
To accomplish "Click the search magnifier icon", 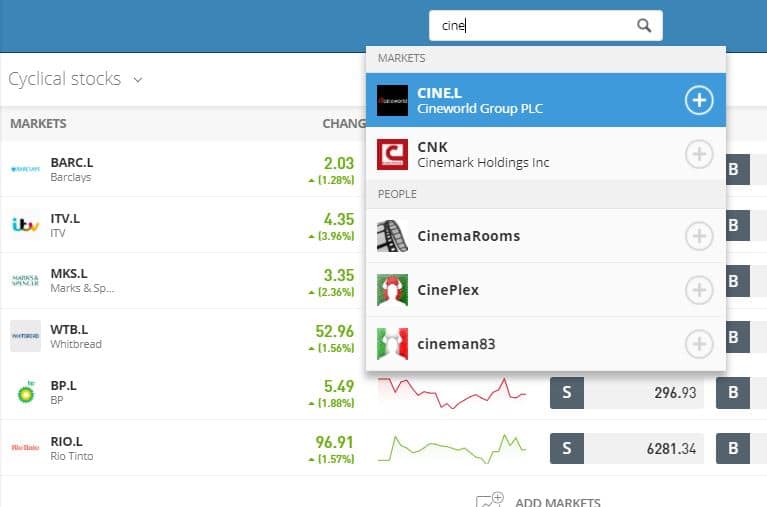I will pyautogui.click(x=644, y=25).
